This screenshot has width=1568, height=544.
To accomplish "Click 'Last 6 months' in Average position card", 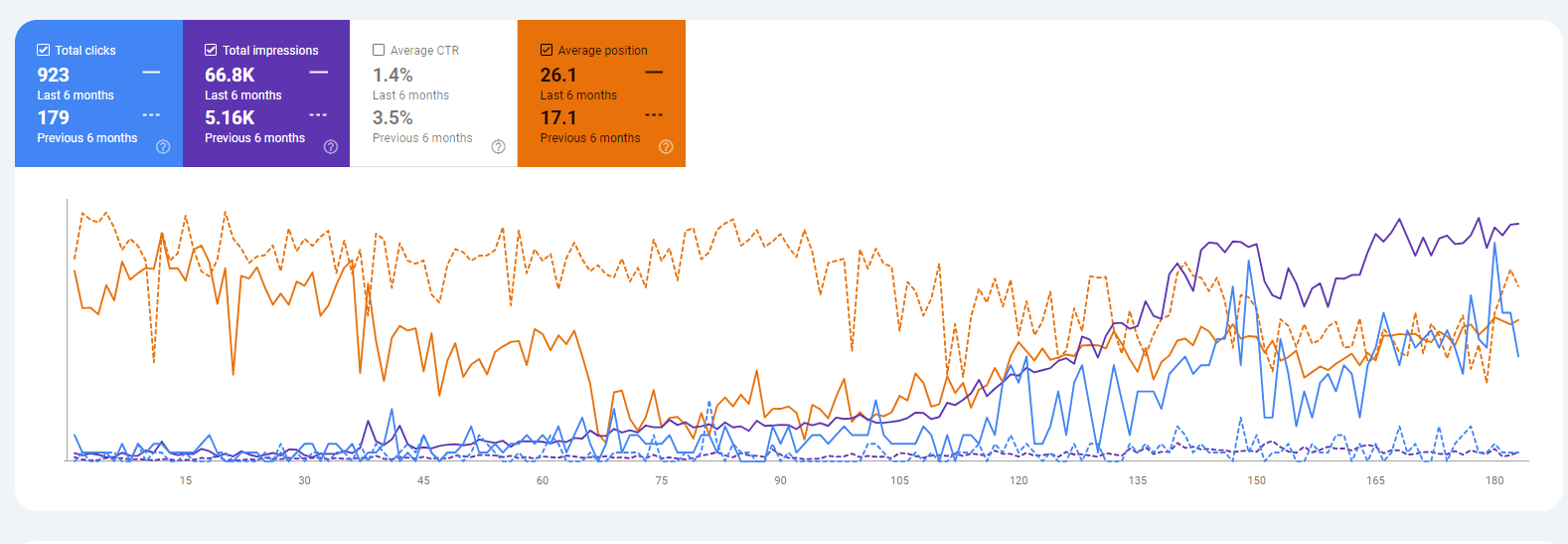I will 578,95.
